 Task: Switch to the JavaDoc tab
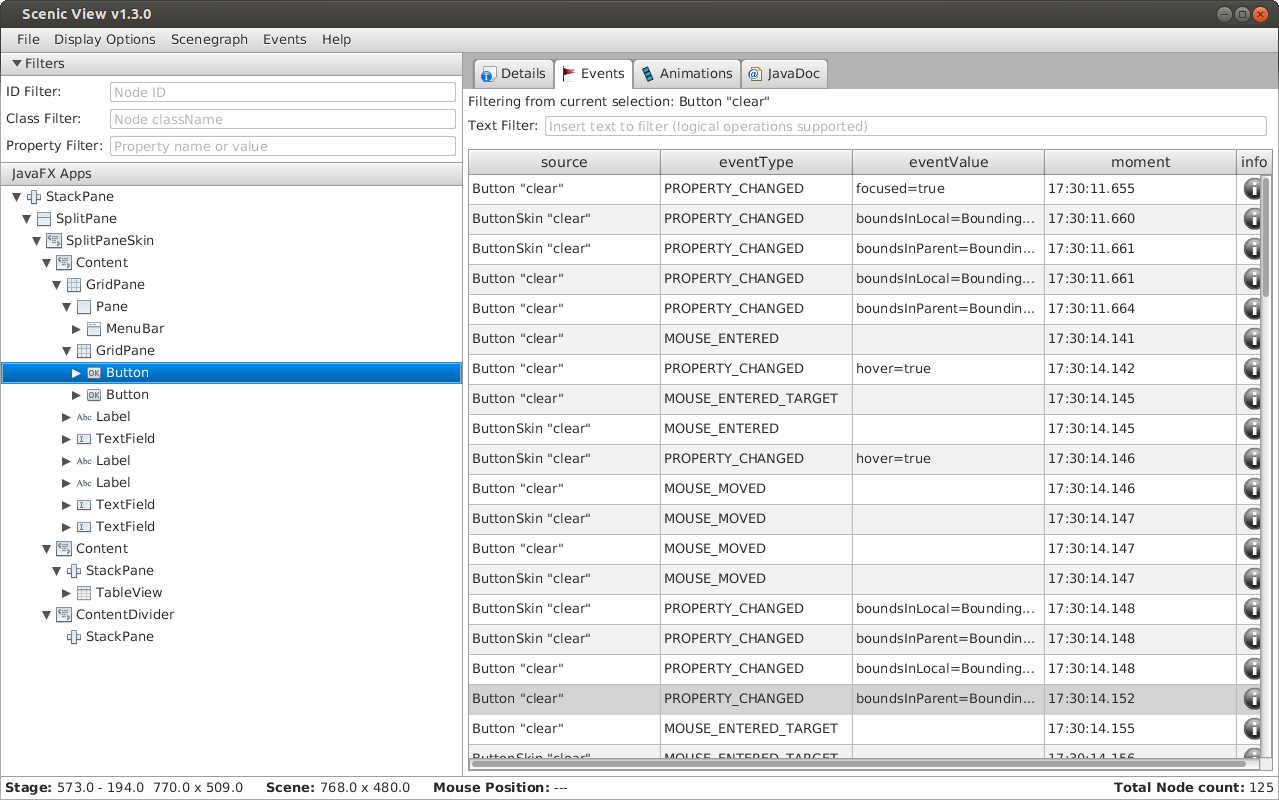(784, 74)
